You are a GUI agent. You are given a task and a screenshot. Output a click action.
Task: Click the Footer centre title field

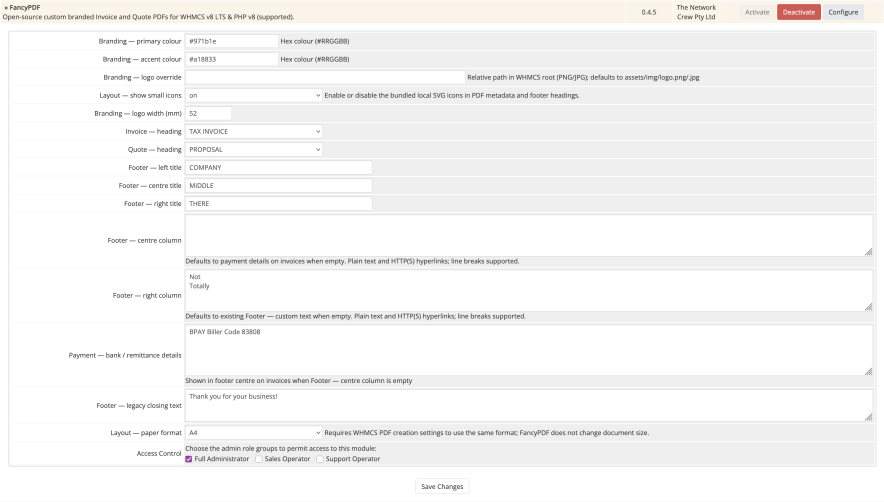coord(279,186)
